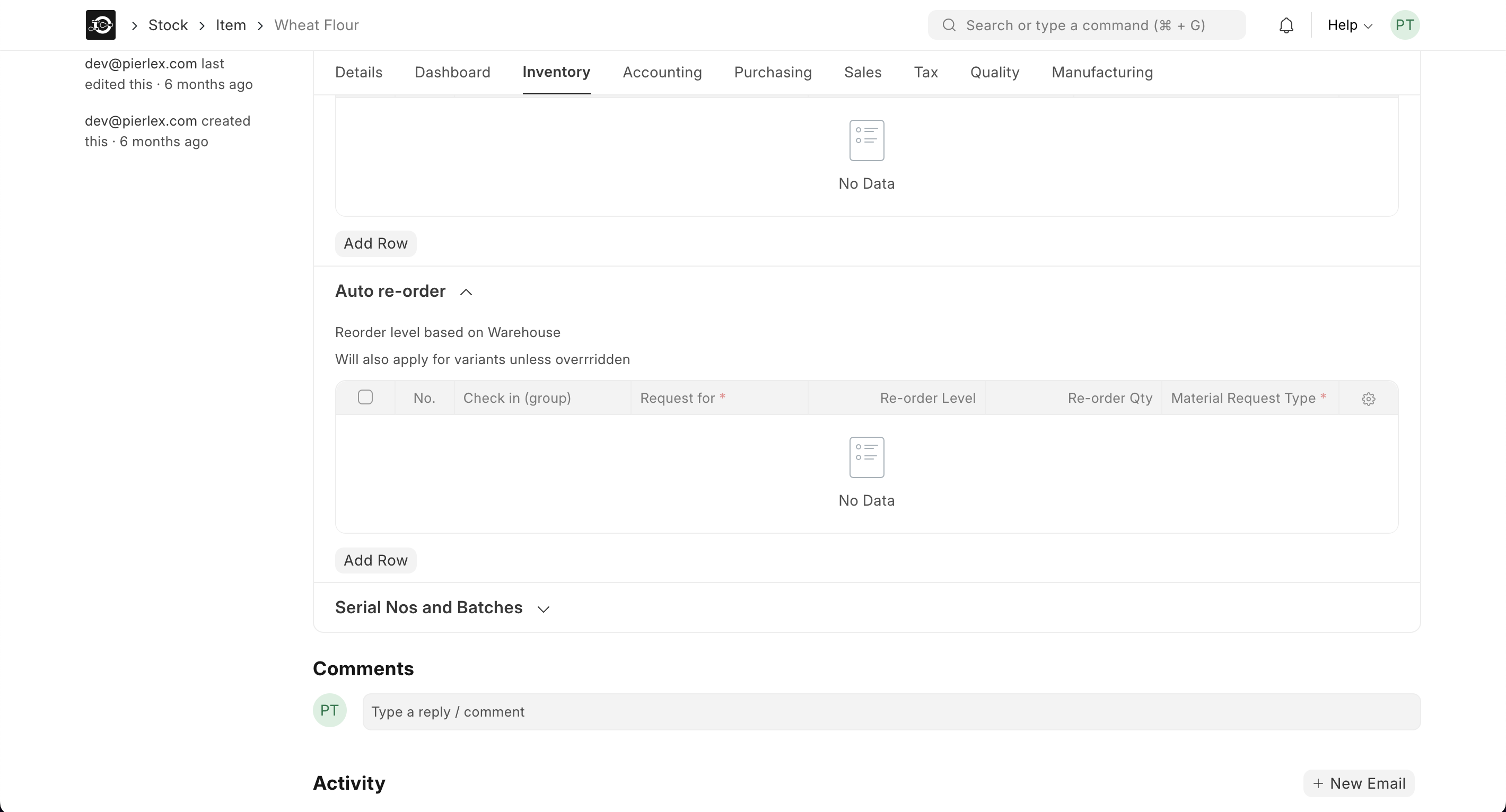
Task: Click the plus icon on New Email
Action: [1318, 783]
